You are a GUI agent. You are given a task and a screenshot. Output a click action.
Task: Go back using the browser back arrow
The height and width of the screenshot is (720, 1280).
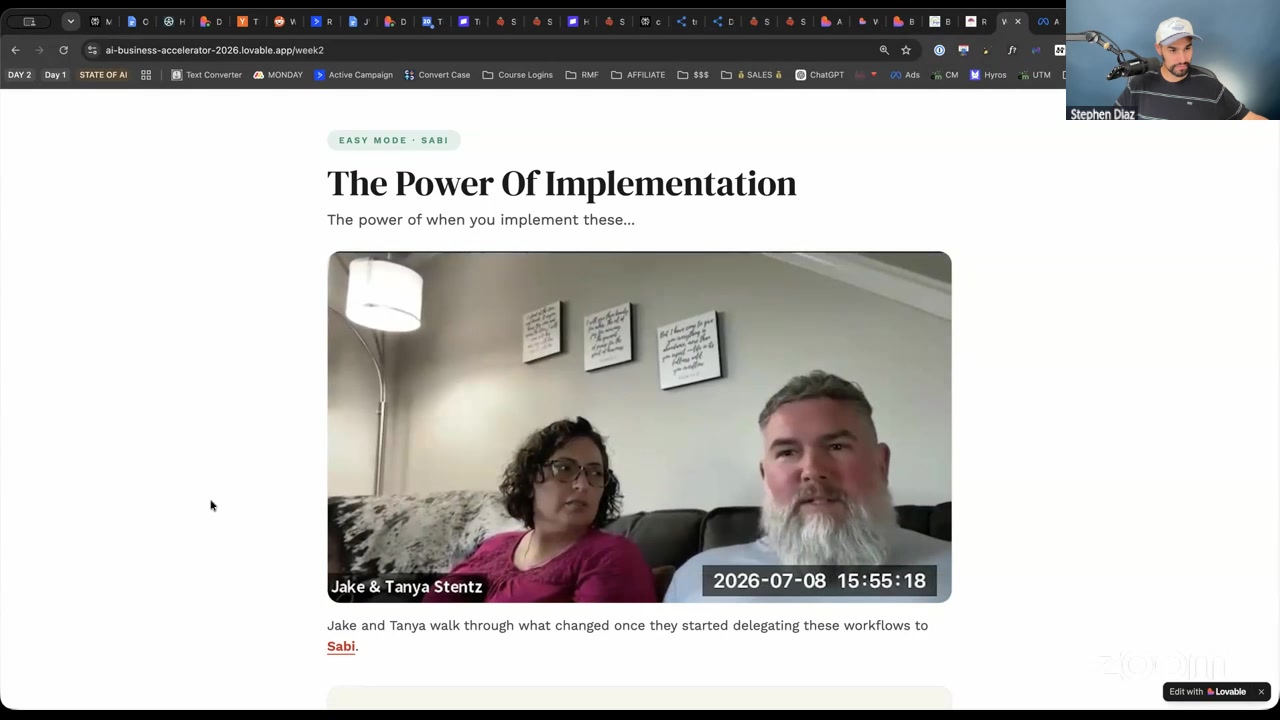coord(15,50)
